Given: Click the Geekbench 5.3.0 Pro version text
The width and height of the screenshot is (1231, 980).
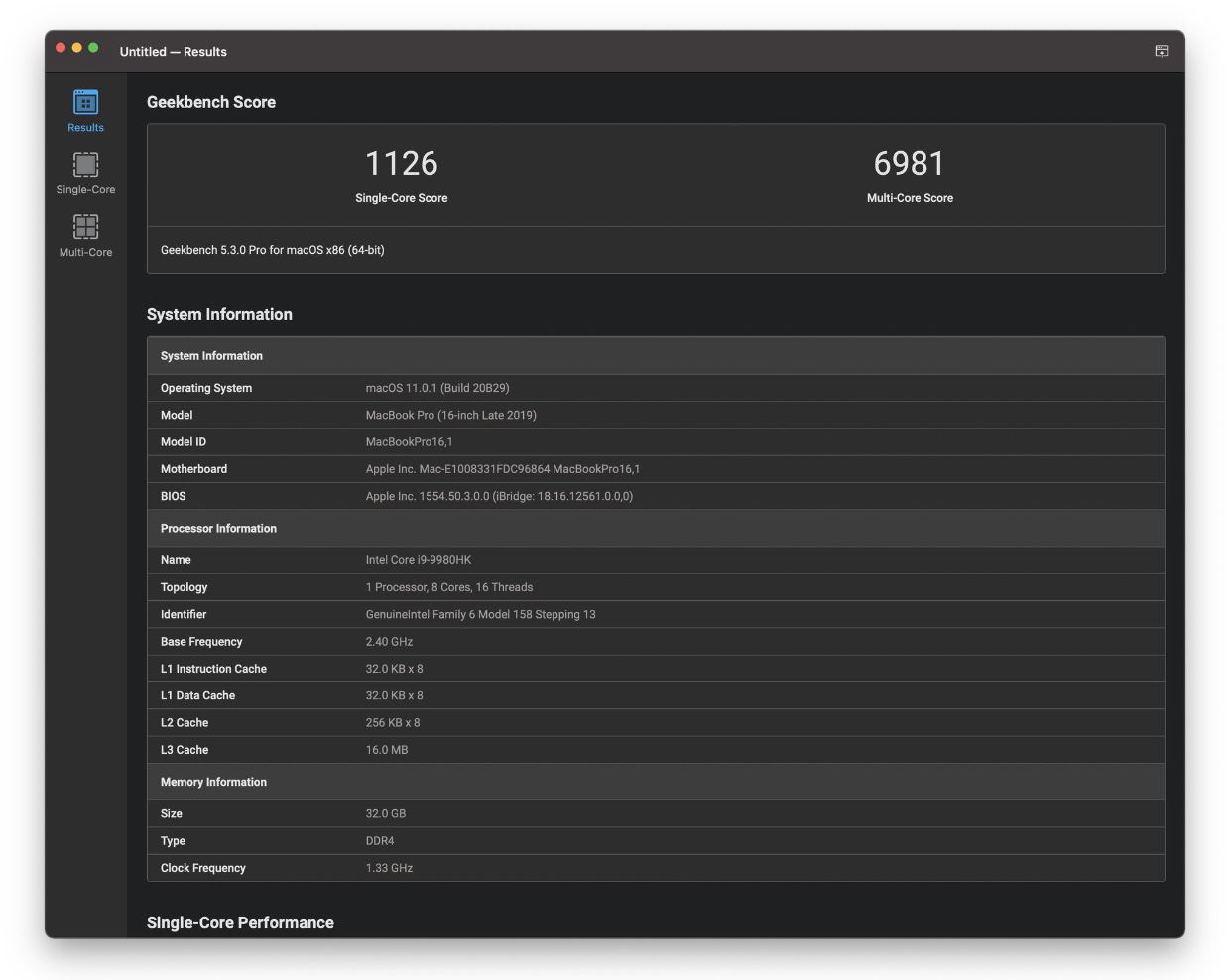Looking at the screenshot, I should pos(273,250).
